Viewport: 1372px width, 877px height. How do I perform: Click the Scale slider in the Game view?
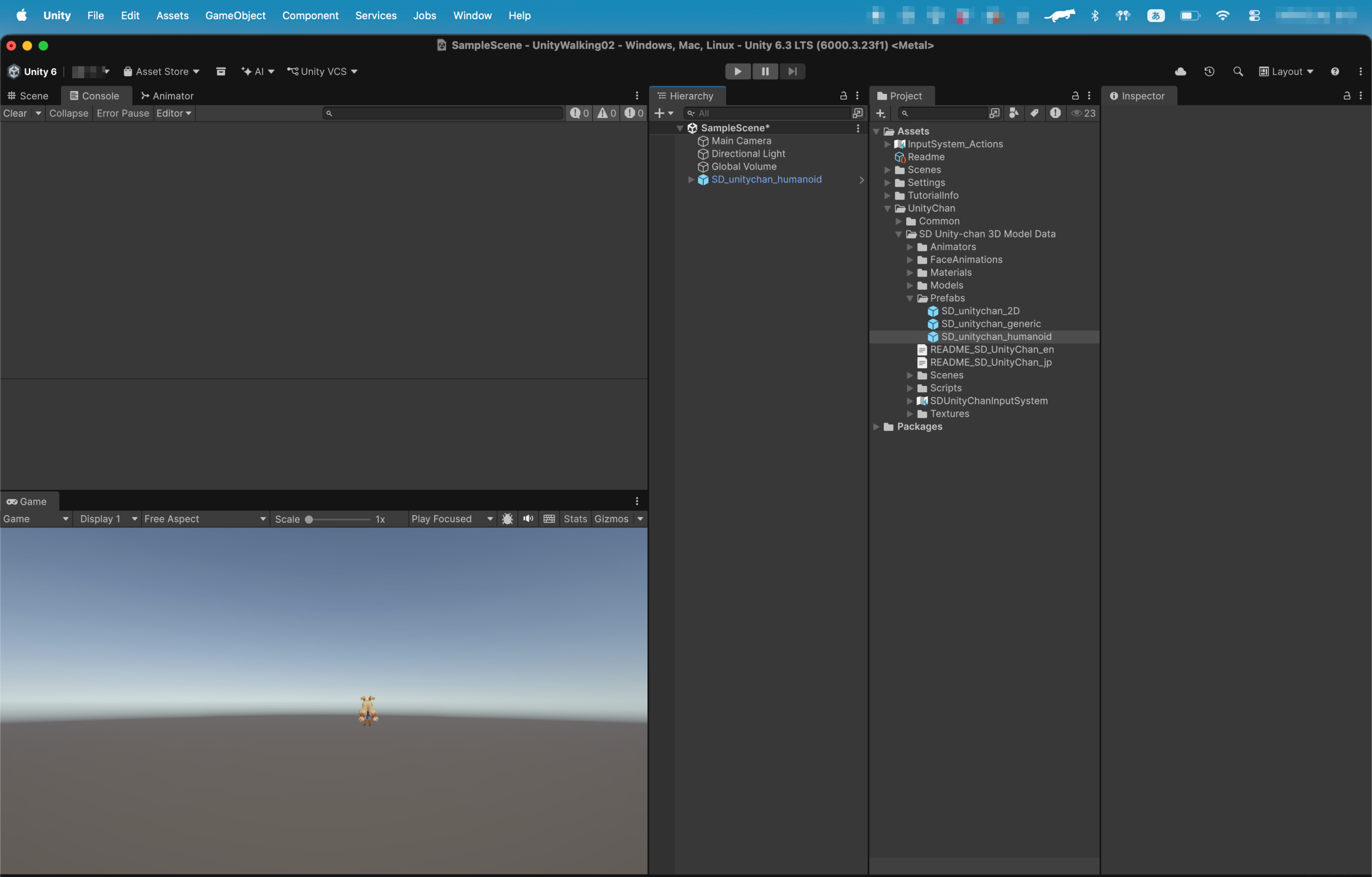click(x=340, y=519)
